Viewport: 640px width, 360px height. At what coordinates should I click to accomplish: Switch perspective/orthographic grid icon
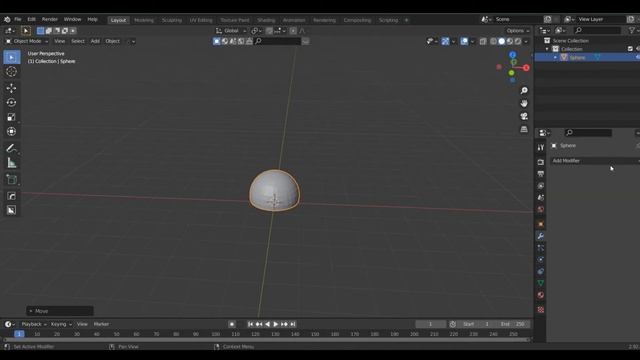tap(524, 129)
